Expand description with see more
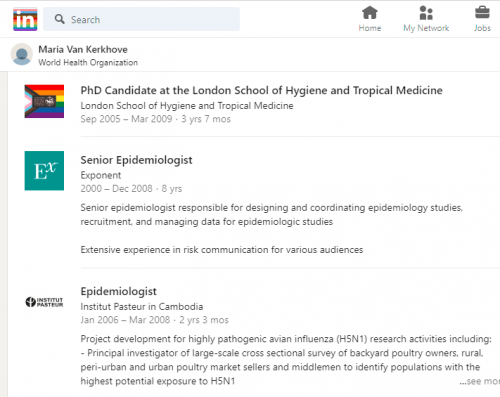This screenshot has height=397, width=500. pyautogui.click(x=479, y=381)
